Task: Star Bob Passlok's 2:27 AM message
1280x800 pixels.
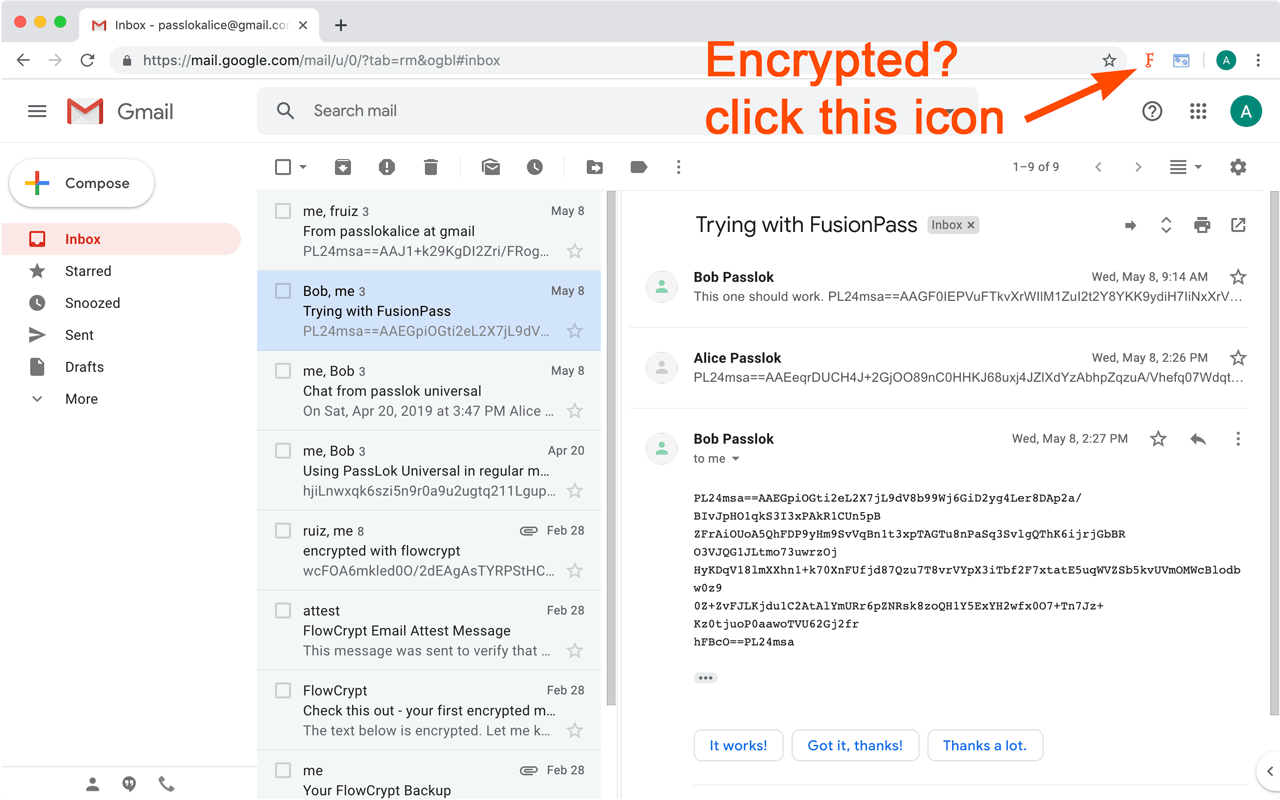Action: tap(1157, 438)
